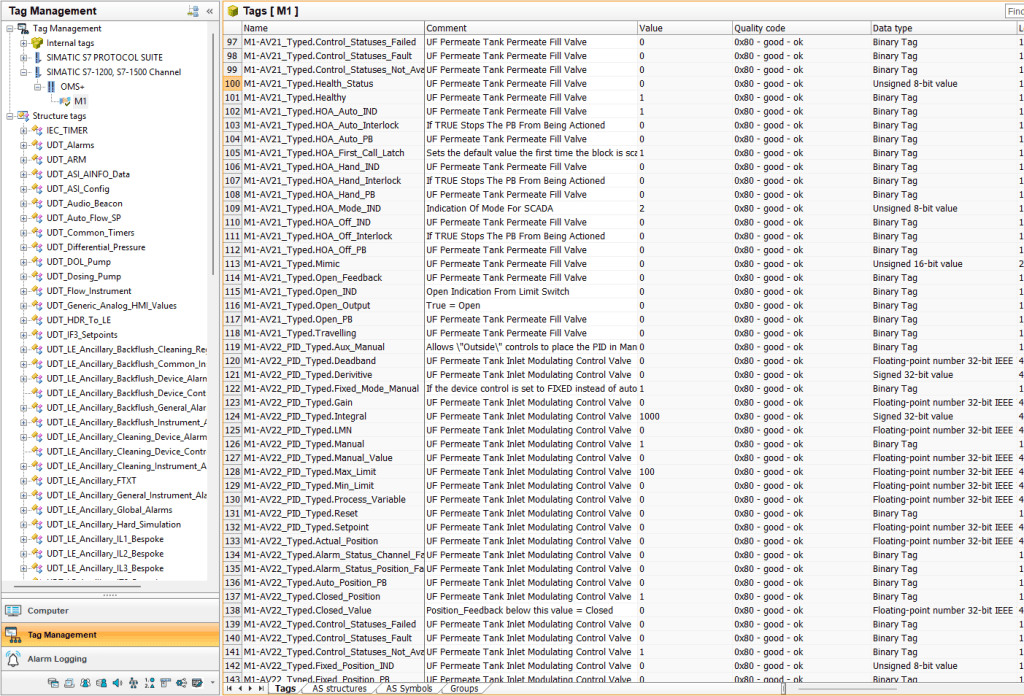Open the navigation bar overflow dropdown arrow
This screenshot has width=1024, height=696.
point(212,683)
